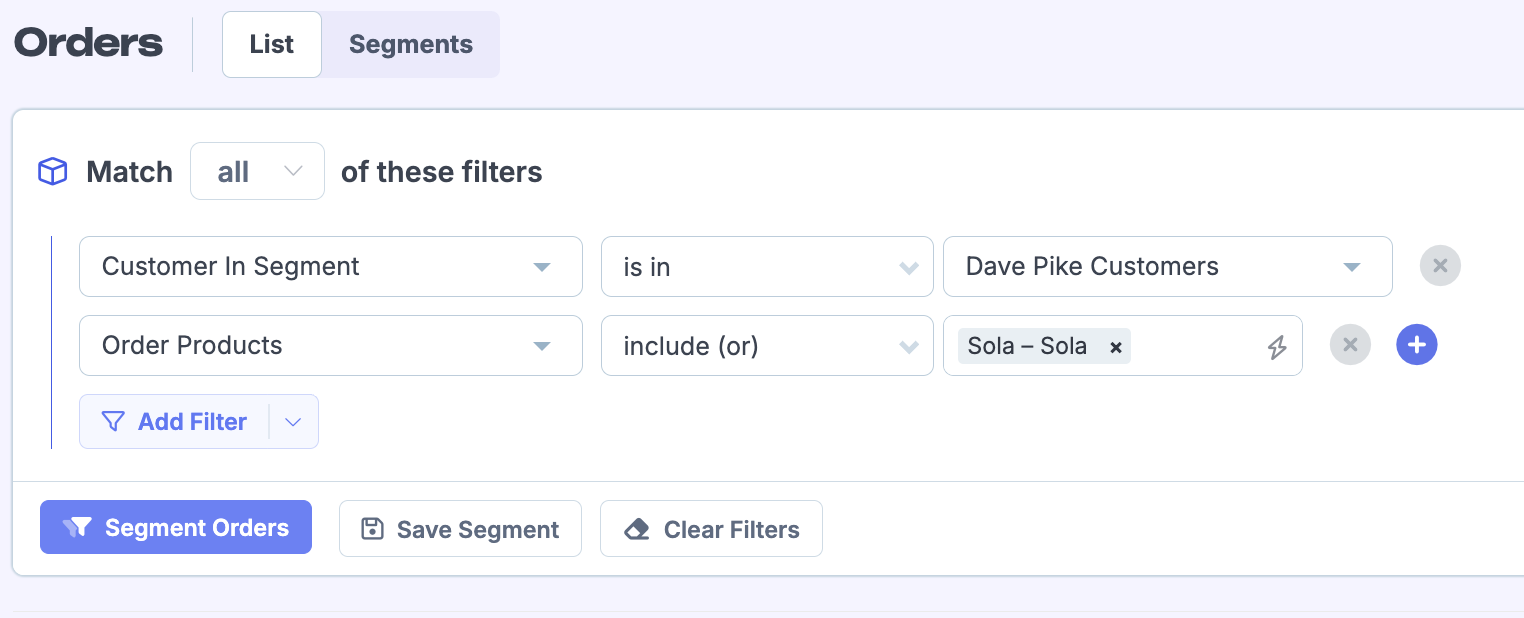Viewport: 1524px width, 618px height.
Task: Click the cube icon beside Match
Action: click(52, 172)
